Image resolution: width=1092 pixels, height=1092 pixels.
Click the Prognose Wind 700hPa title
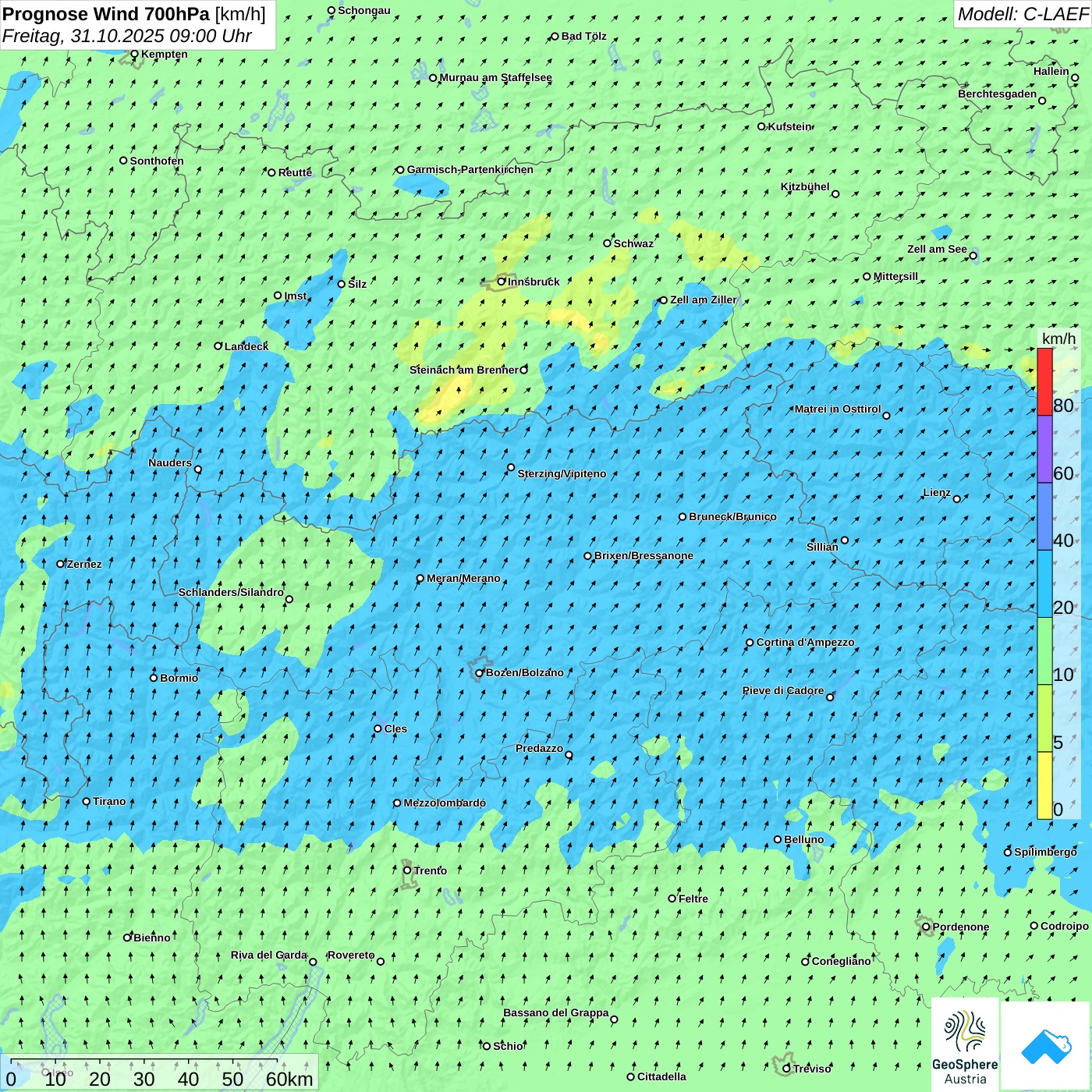click(106, 14)
